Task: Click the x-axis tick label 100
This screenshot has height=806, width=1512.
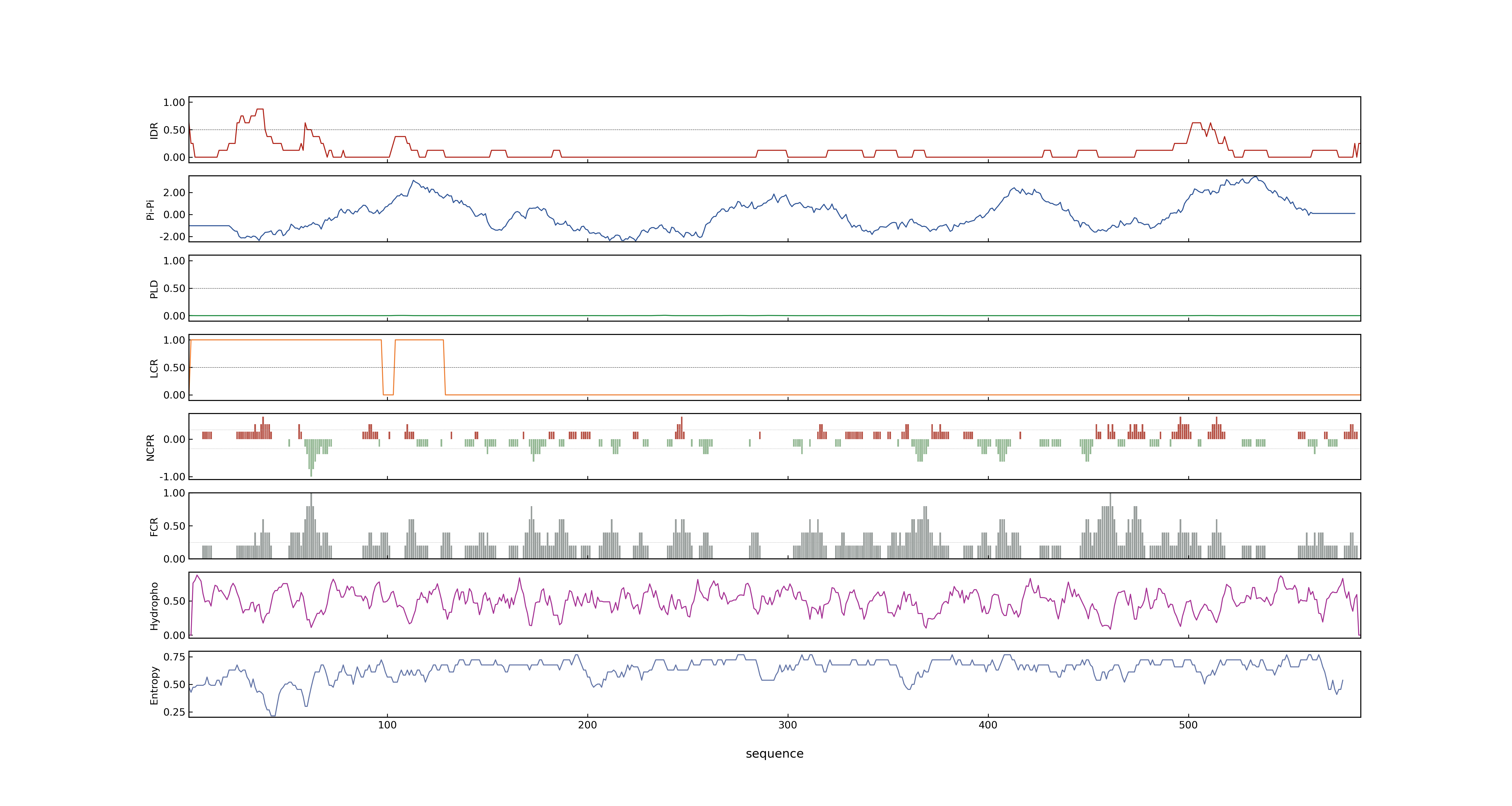Action: point(387,725)
